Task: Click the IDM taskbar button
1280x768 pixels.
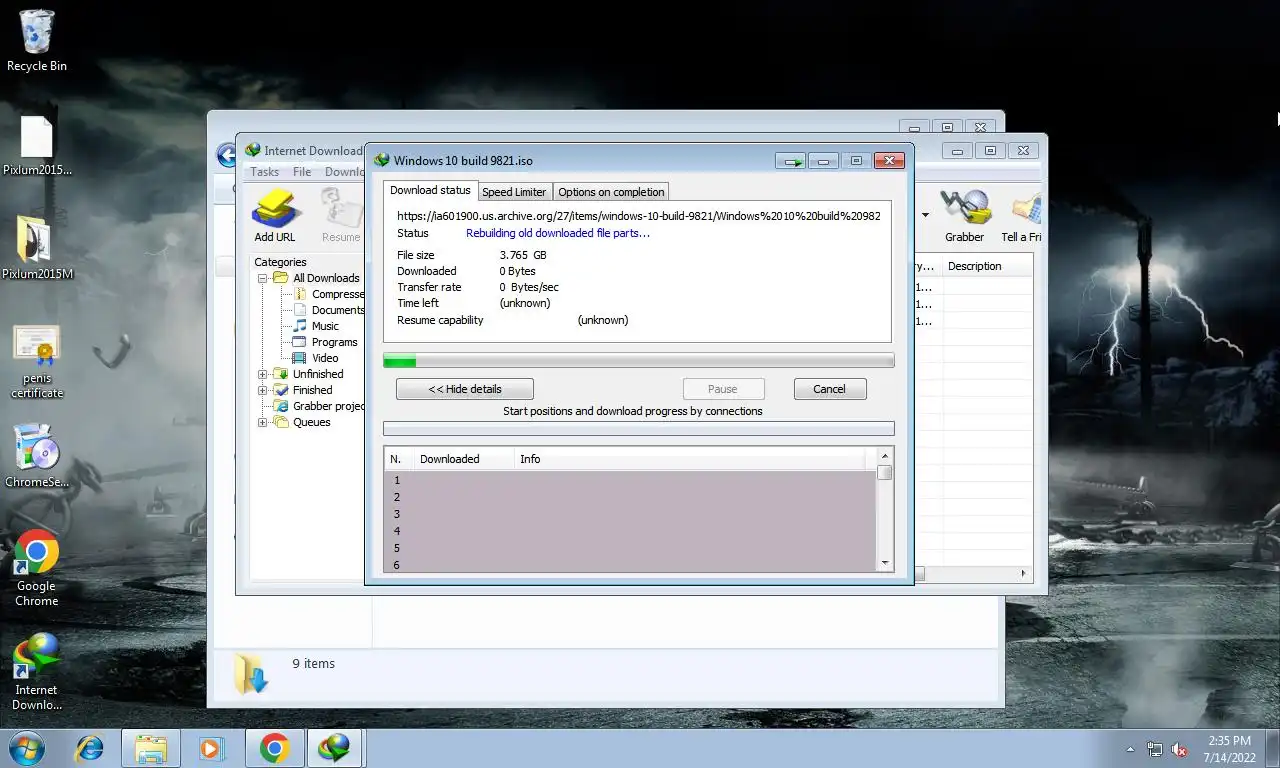Action: [x=334, y=748]
